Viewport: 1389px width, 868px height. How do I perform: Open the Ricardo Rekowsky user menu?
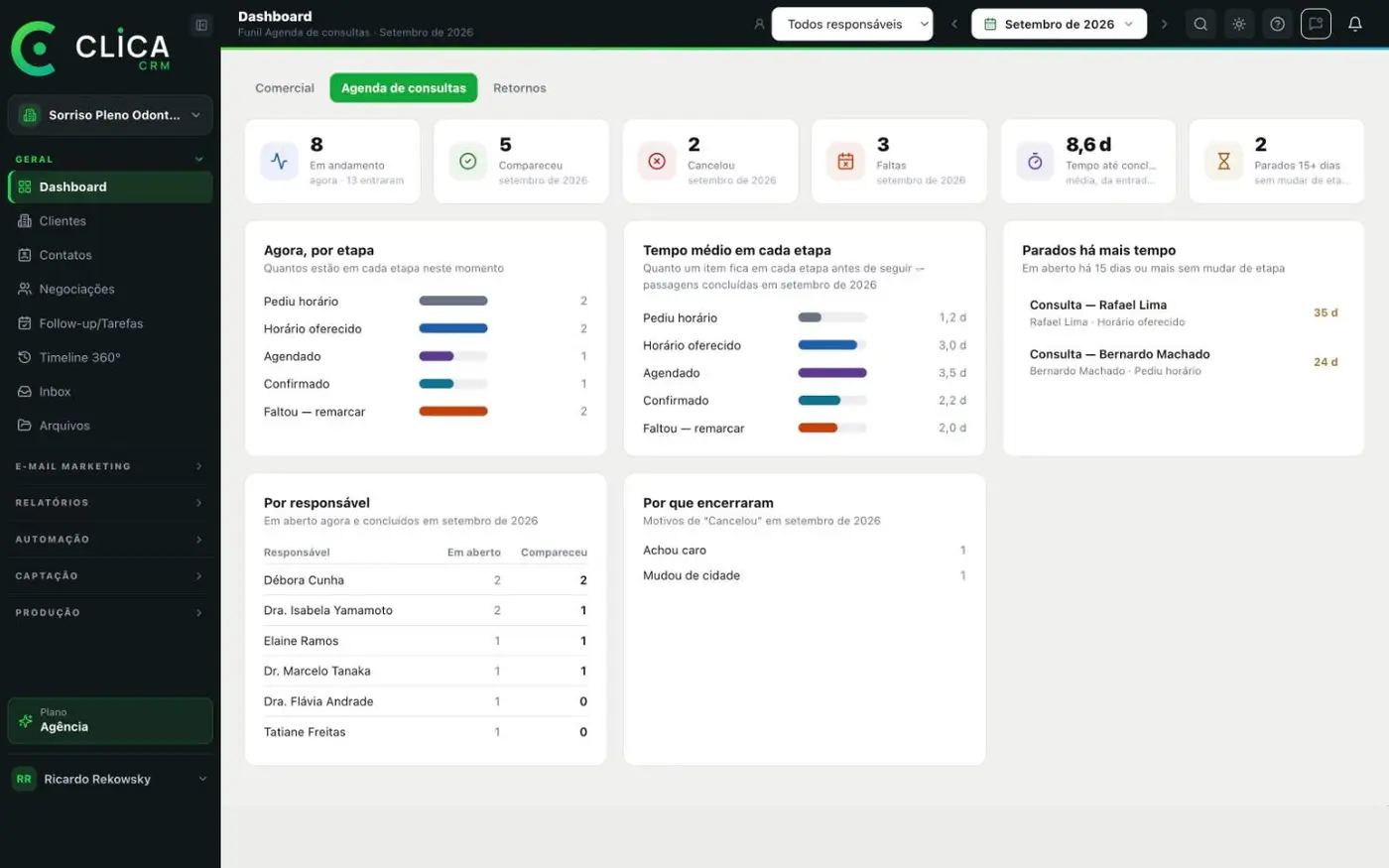110,779
